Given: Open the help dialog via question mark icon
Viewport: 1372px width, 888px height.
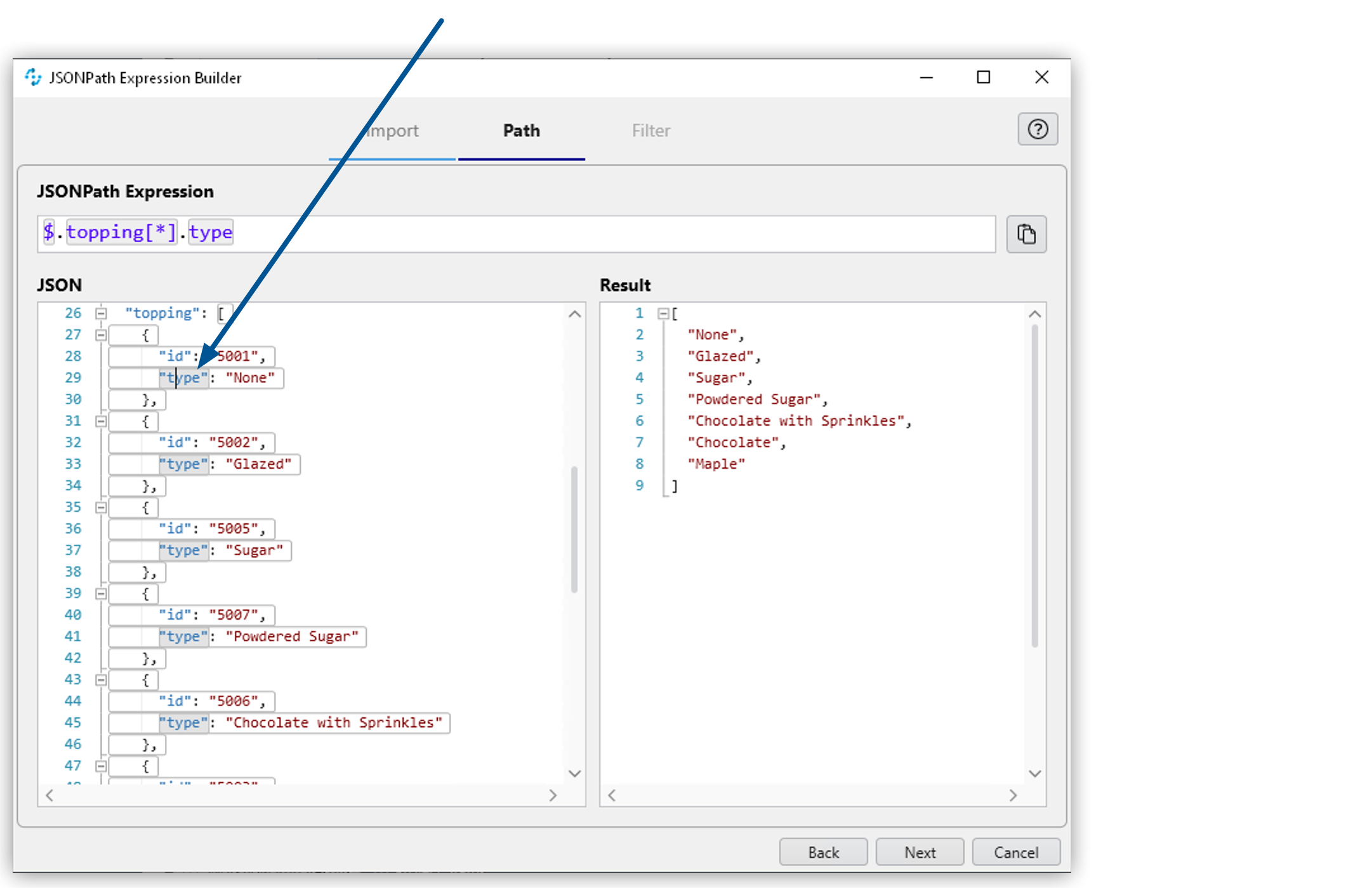Looking at the screenshot, I should [1037, 129].
